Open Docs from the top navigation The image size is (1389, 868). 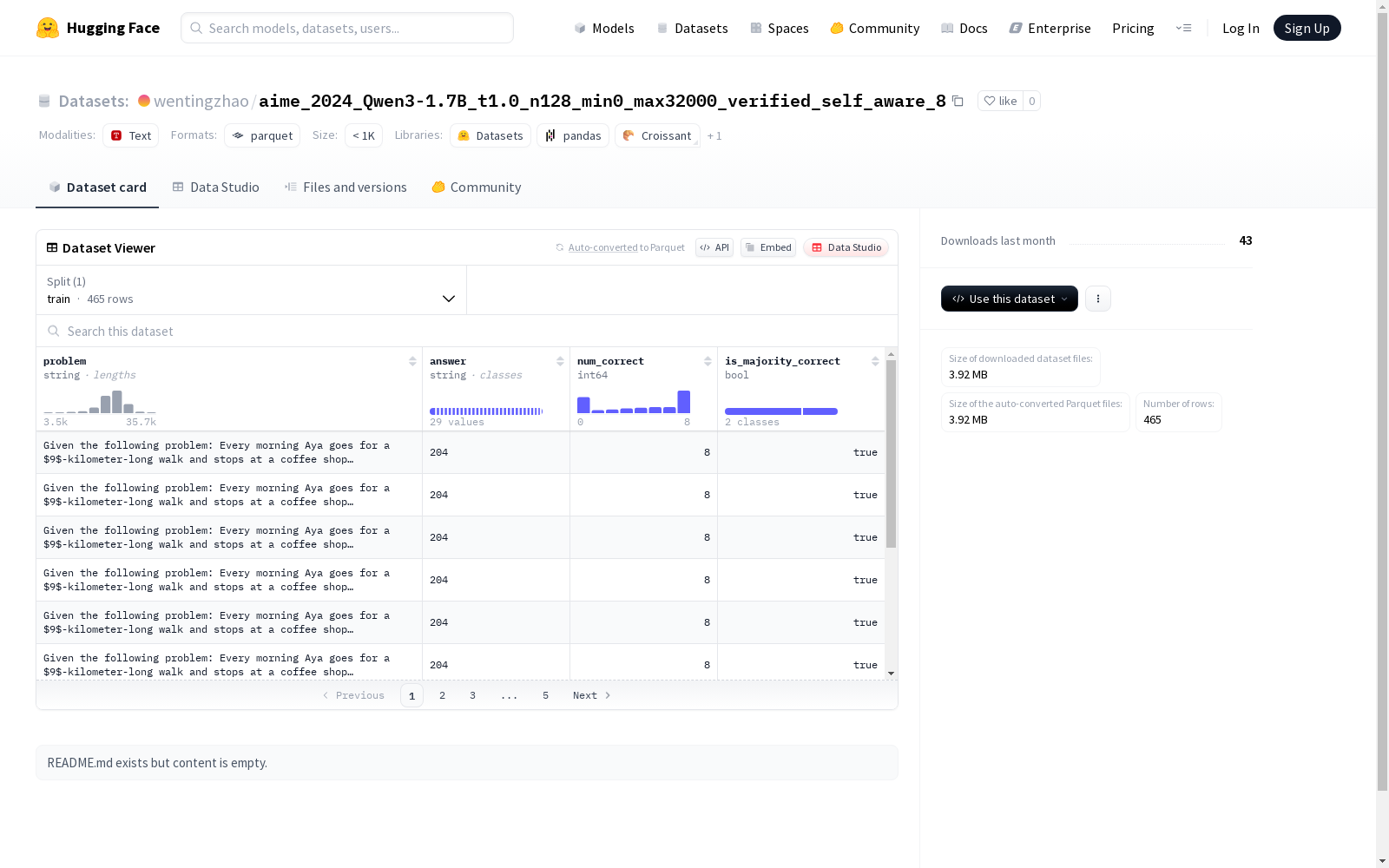[x=964, y=28]
